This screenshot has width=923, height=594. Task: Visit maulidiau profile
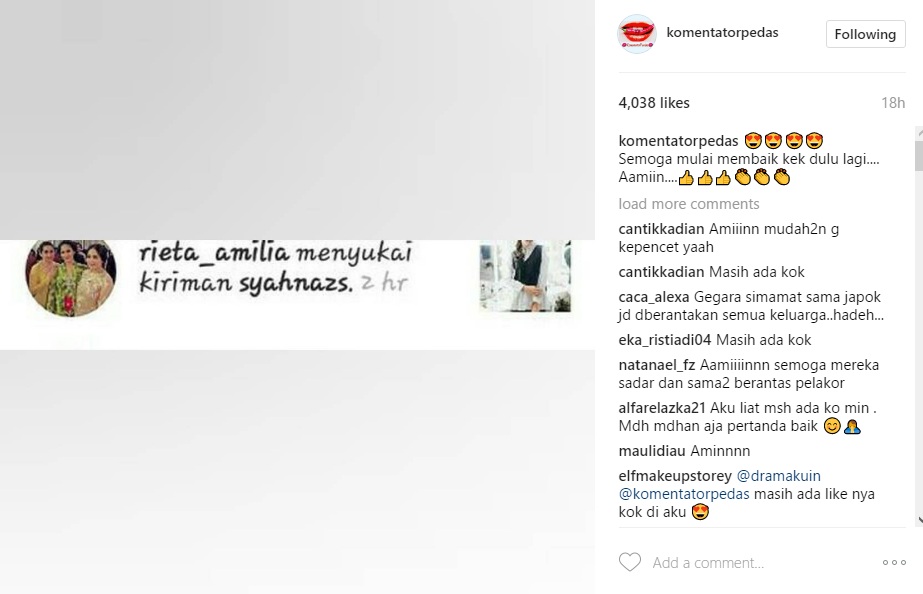(x=652, y=451)
